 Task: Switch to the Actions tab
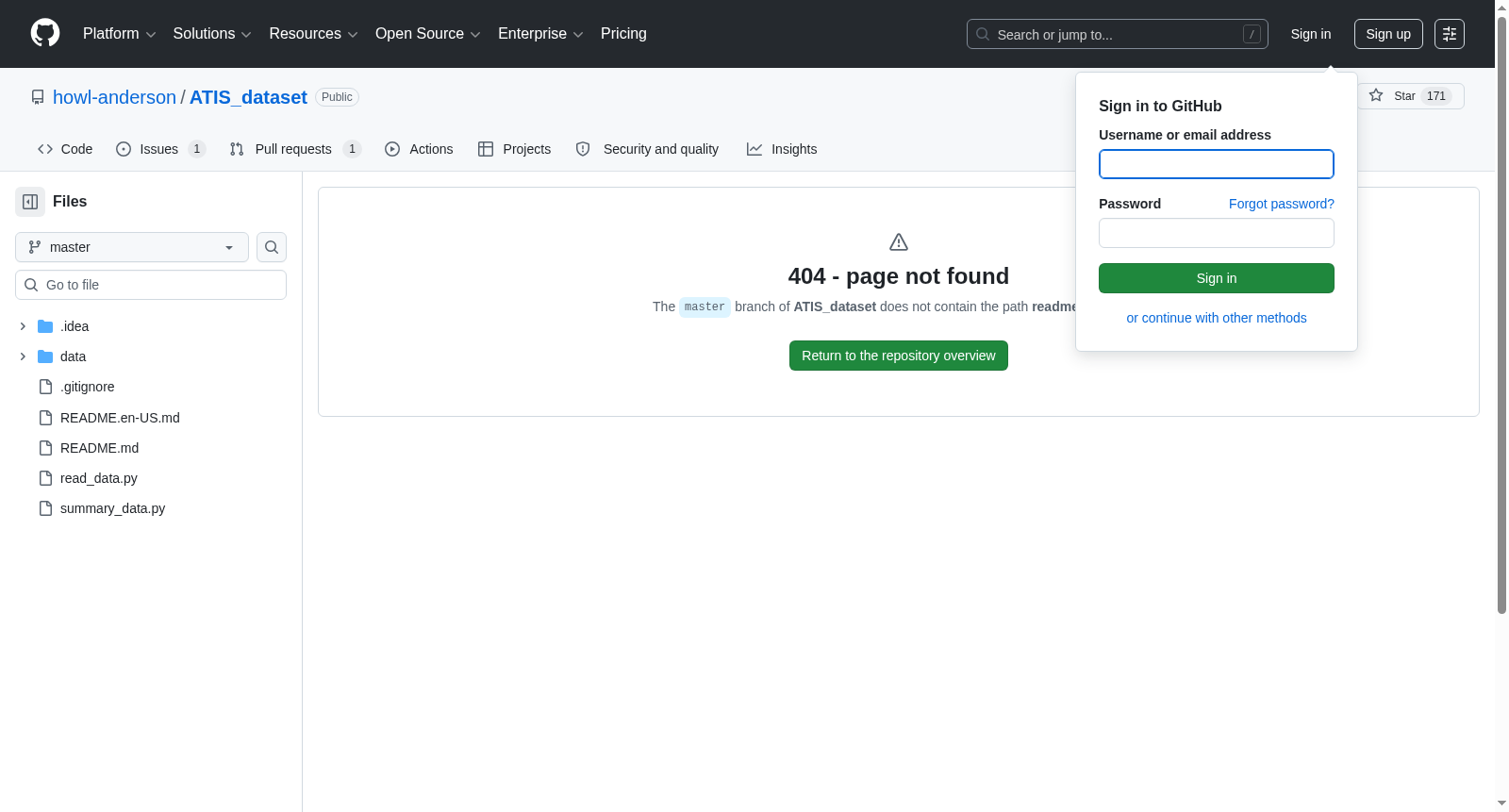419,149
